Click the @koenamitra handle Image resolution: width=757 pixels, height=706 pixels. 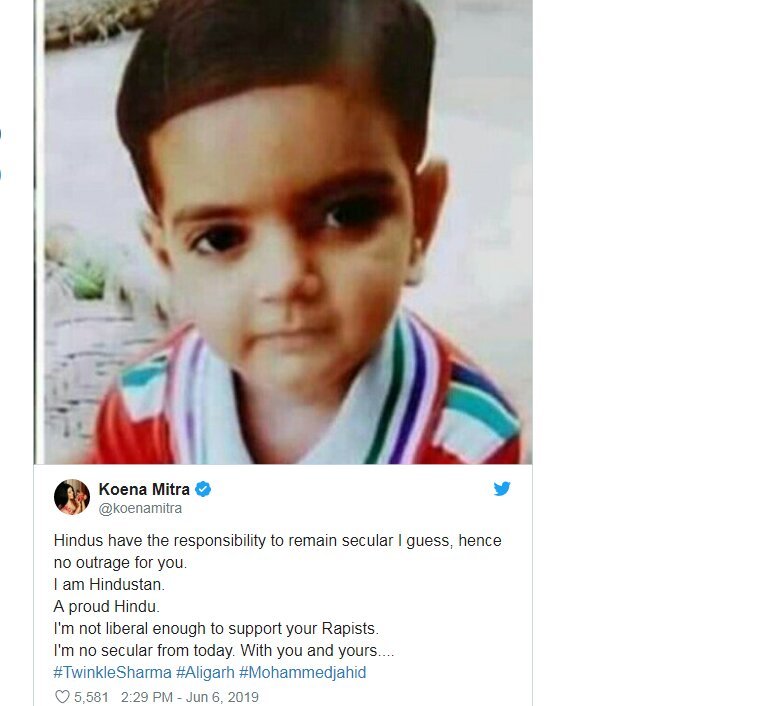(140, 508)
